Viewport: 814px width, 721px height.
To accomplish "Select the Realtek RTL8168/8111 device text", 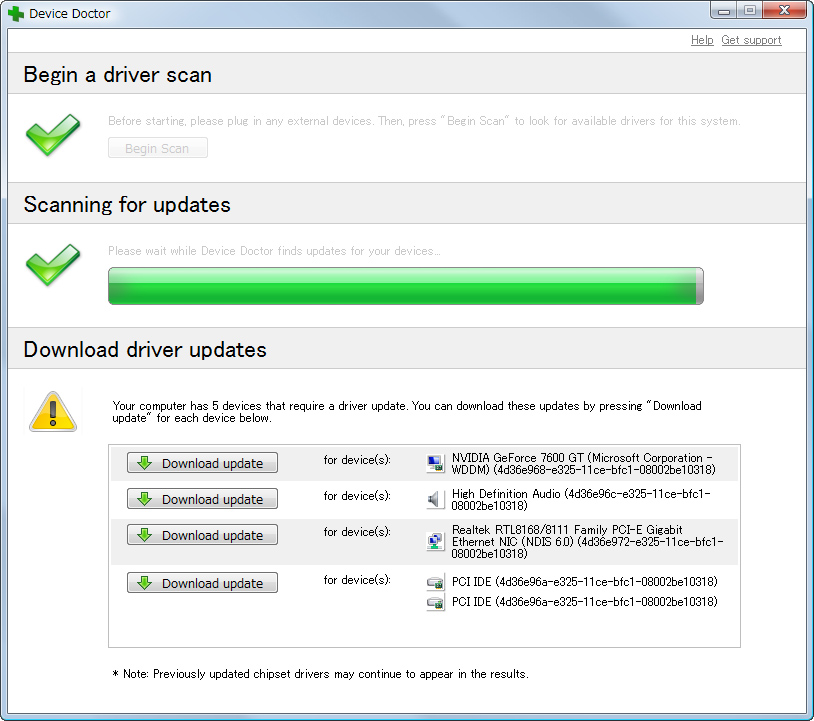I will [x=587, y=541].
